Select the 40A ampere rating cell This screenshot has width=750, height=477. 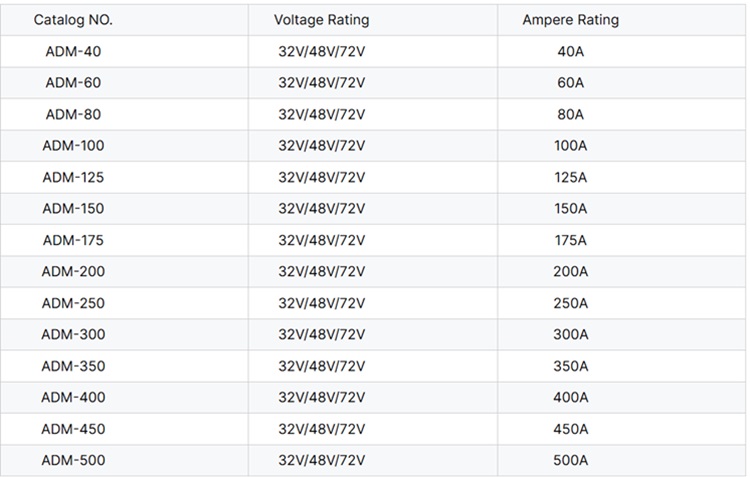point(570,51)
